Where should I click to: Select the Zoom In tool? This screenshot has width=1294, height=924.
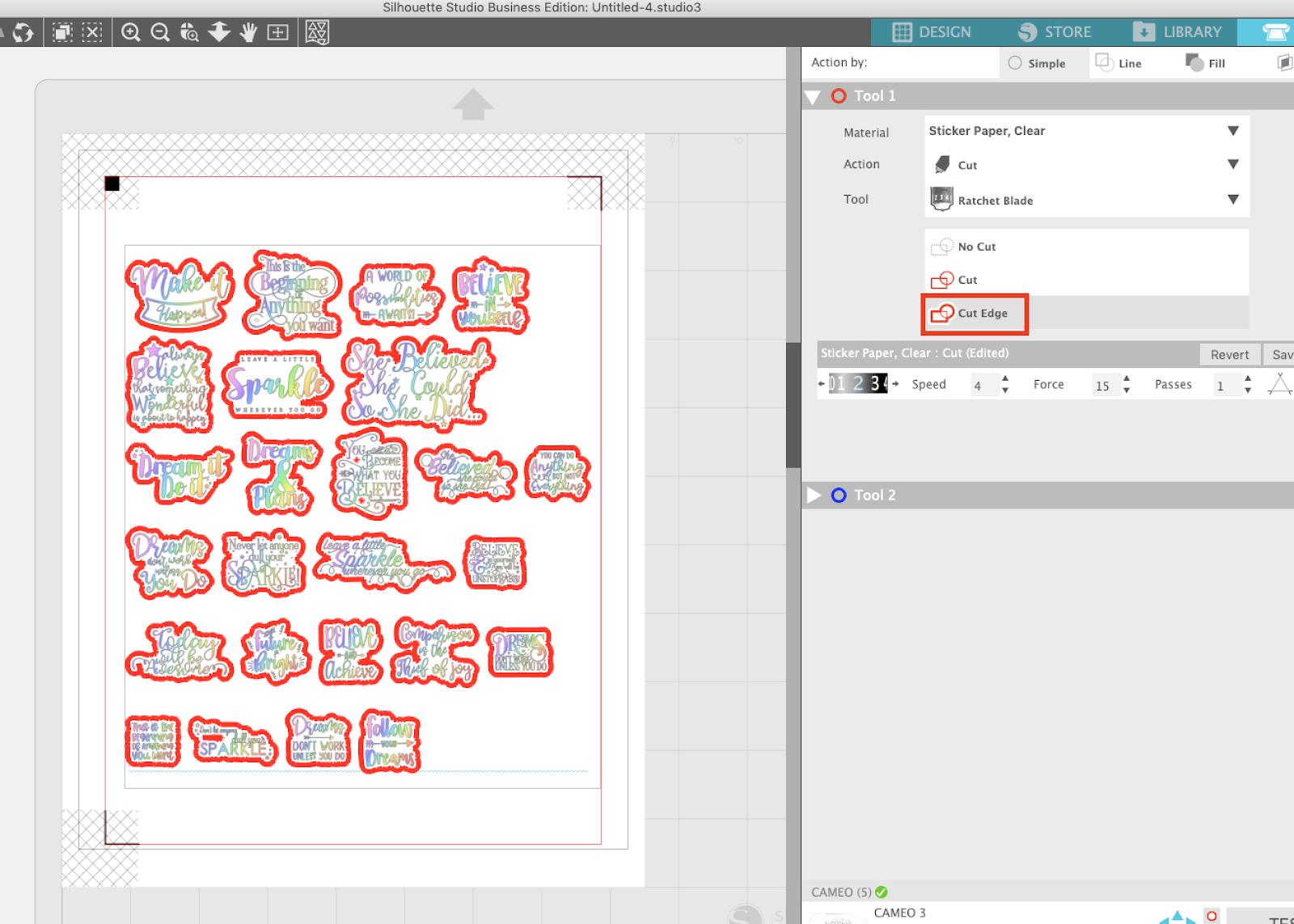pyautogui.click(x=131, y=33)
